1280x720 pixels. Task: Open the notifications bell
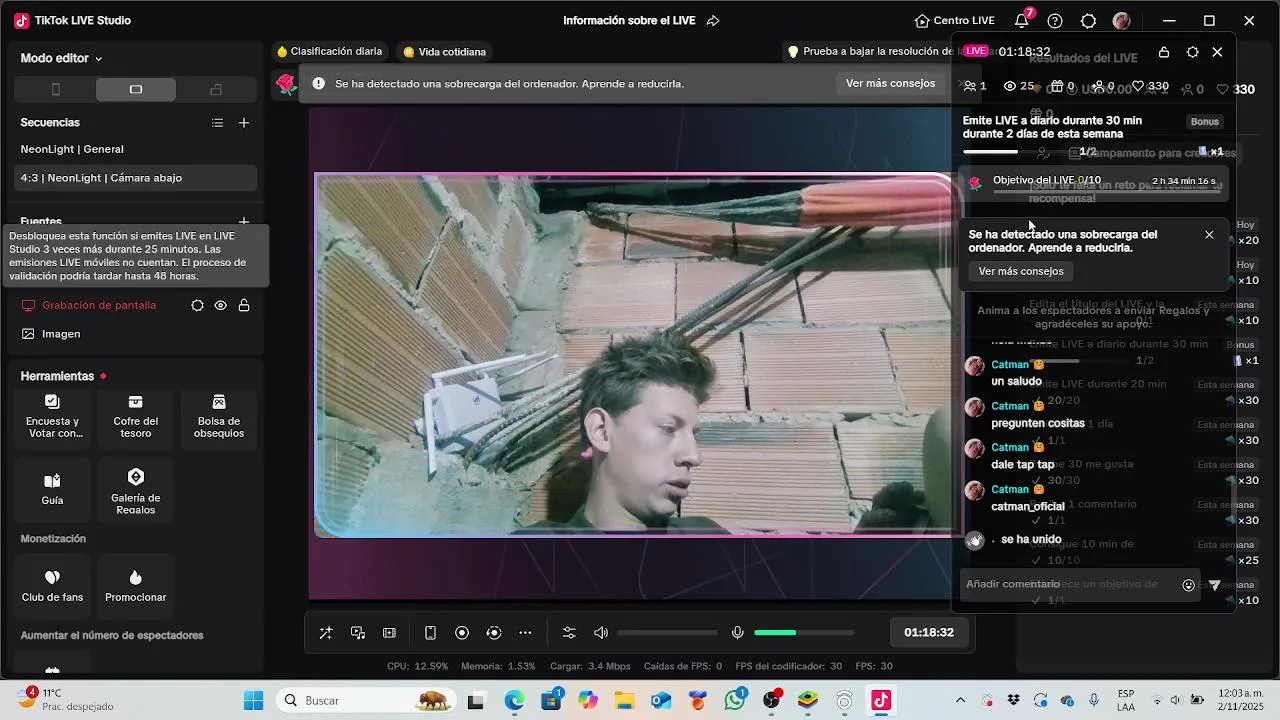[1021, 21]
